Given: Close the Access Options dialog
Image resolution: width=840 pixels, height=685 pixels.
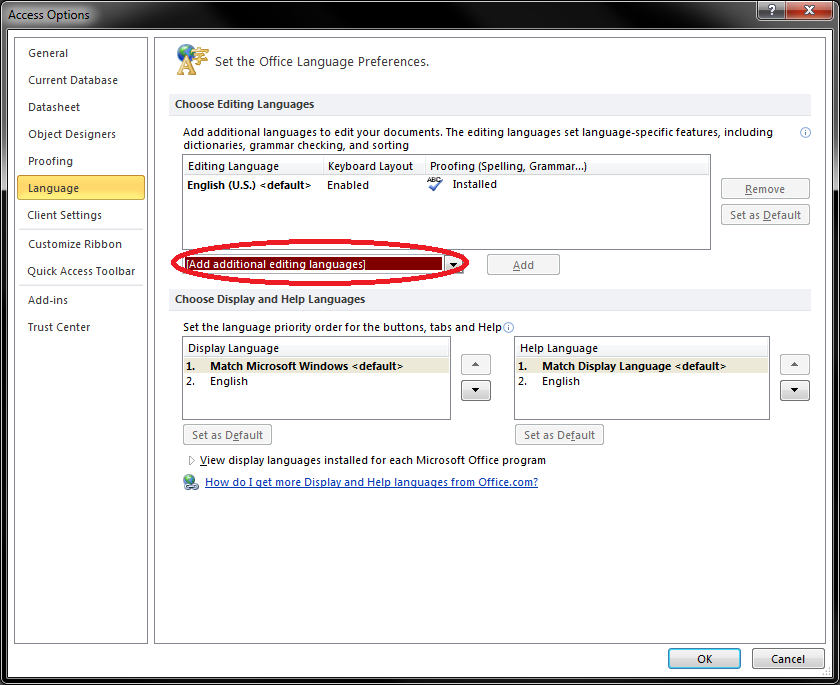Looking at the screenshot, I should [809, 10].
